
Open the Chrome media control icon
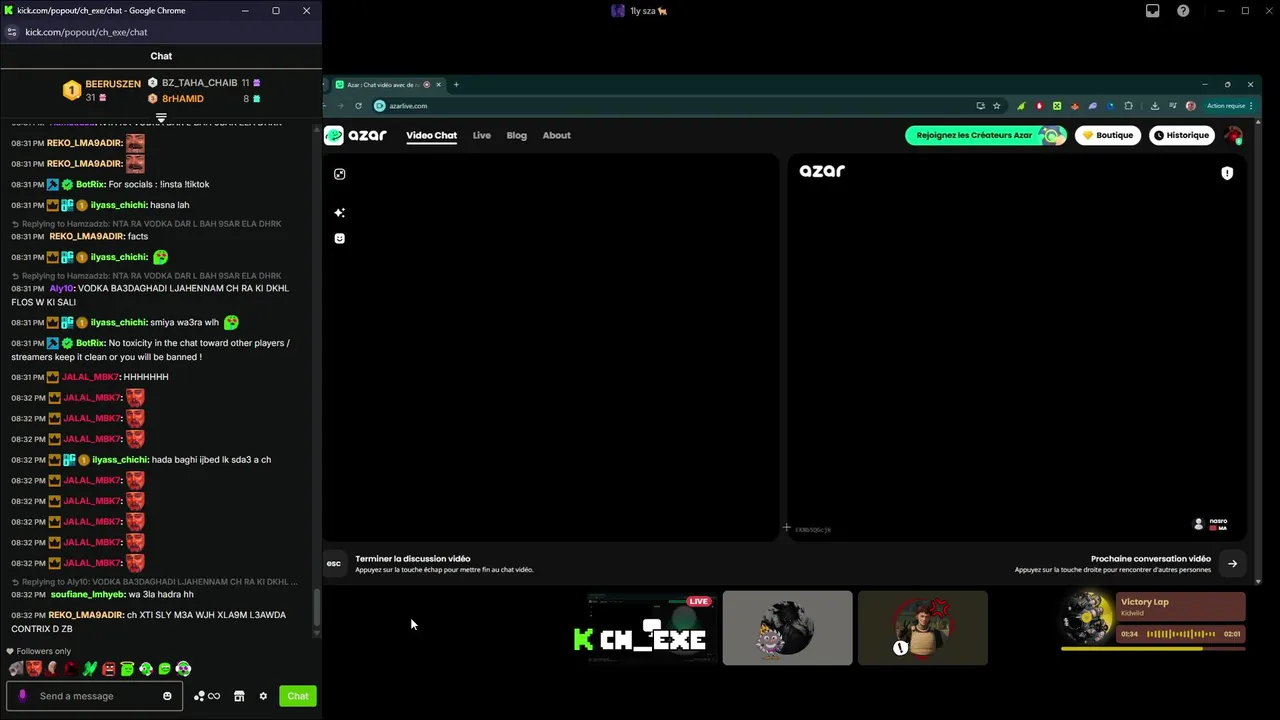[x=1172, y=106]
